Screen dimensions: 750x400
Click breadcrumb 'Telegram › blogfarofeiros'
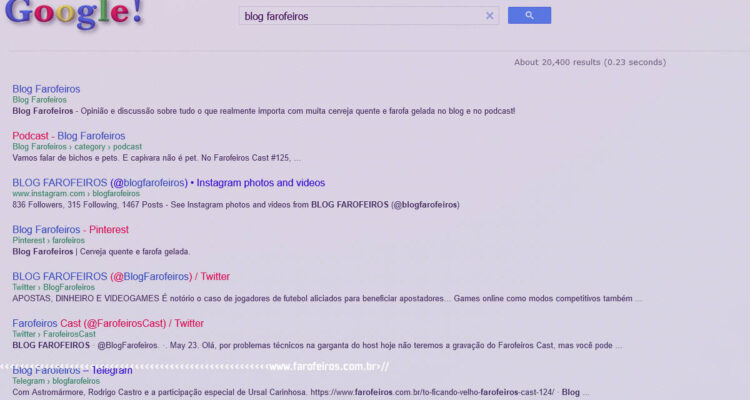tap(56, 381)
